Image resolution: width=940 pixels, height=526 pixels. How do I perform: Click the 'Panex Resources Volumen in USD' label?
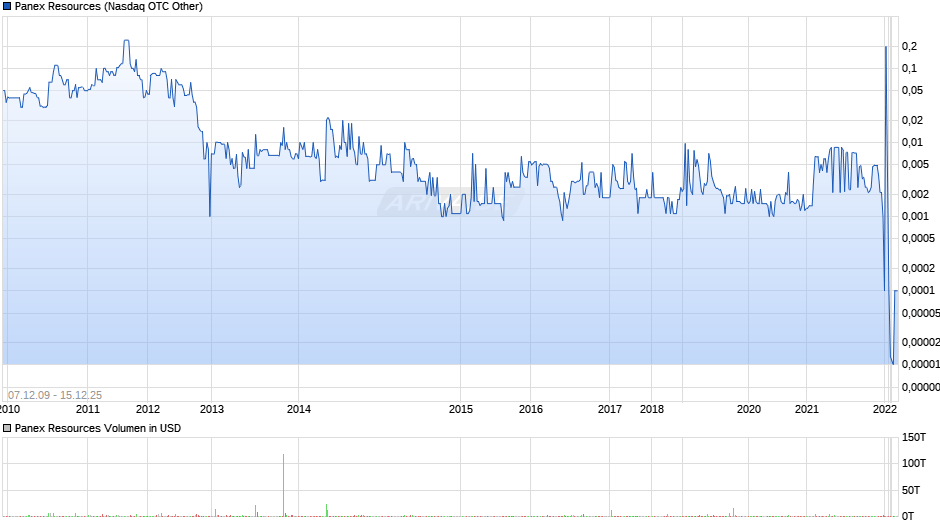click(x=98, y=428)
